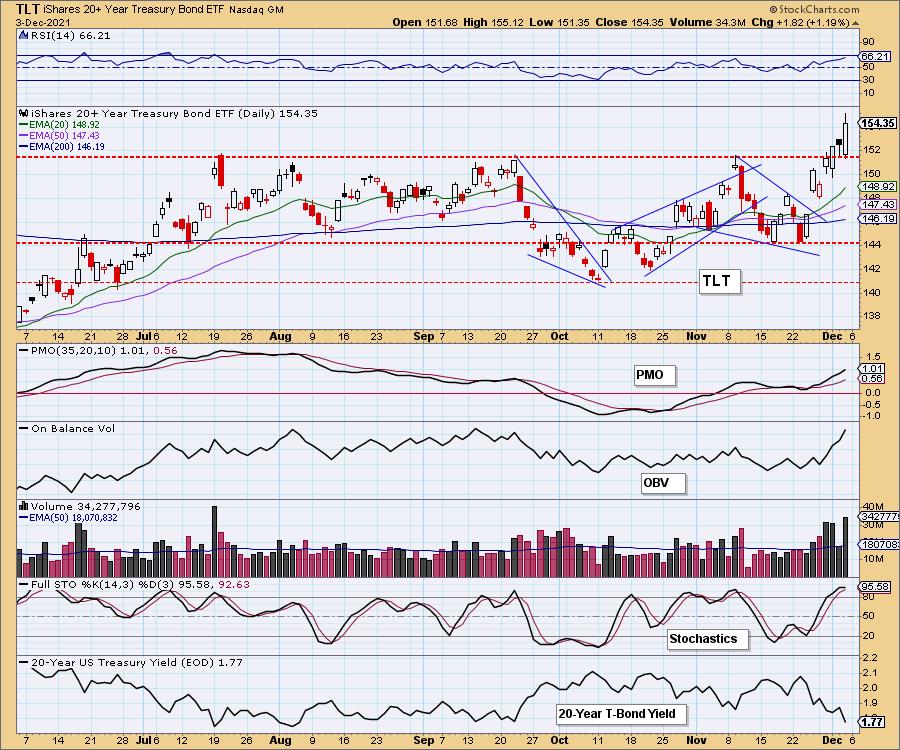Click the 20-Year US Treasury Yield (EOD) legend

[131, 662]
